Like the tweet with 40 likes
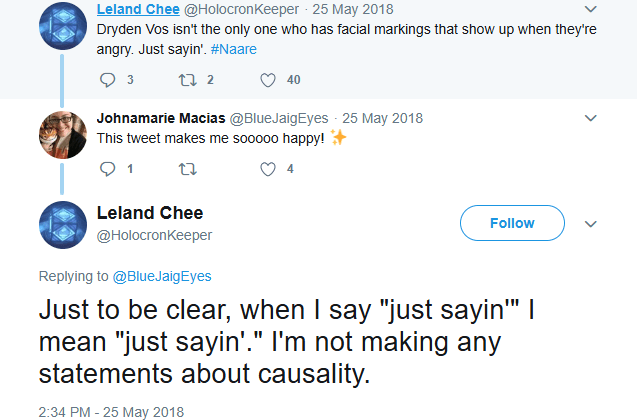 click(x=268, y=80)
